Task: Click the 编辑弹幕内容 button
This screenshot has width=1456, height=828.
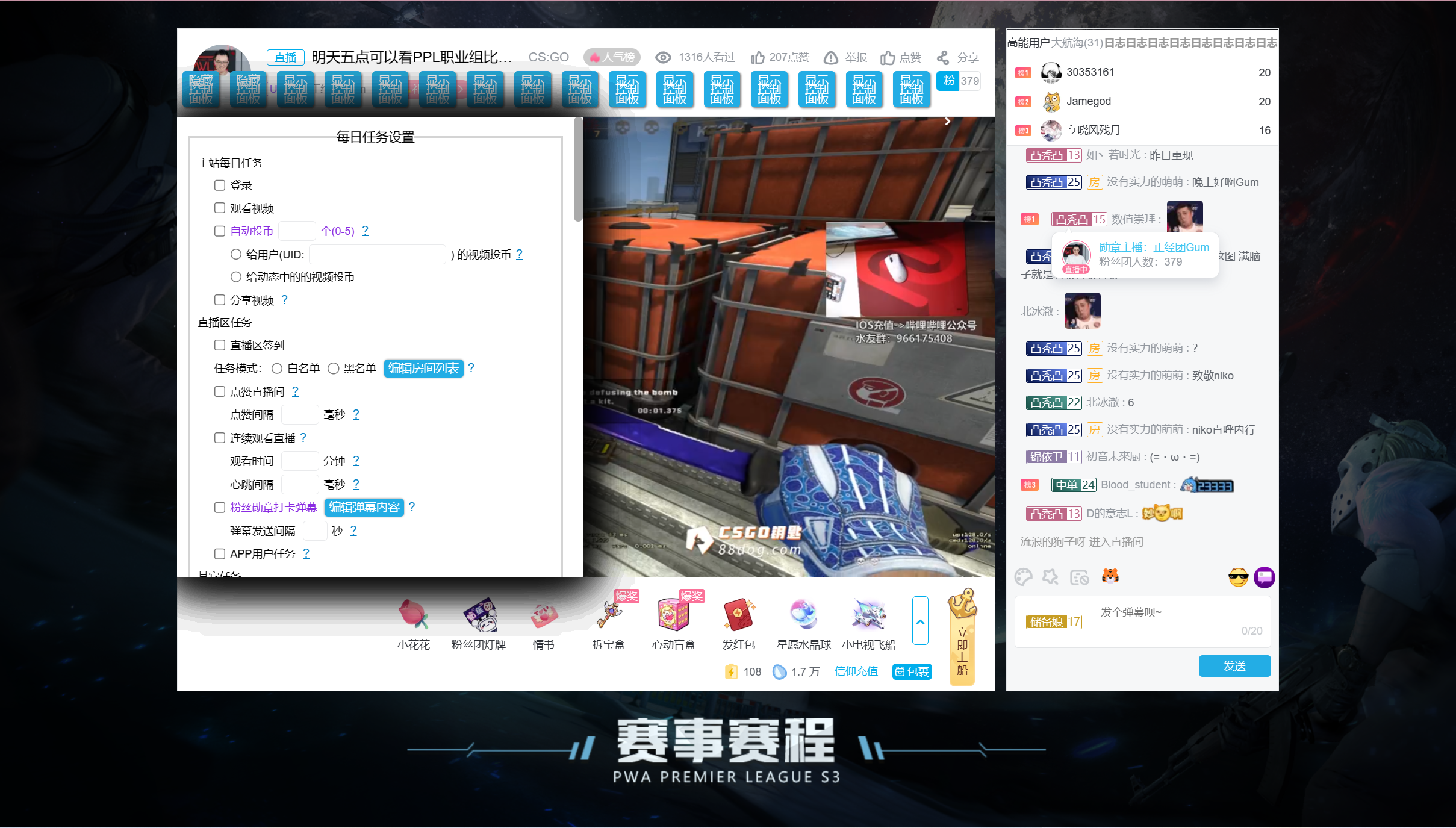Action: click(x=364, y=507)
